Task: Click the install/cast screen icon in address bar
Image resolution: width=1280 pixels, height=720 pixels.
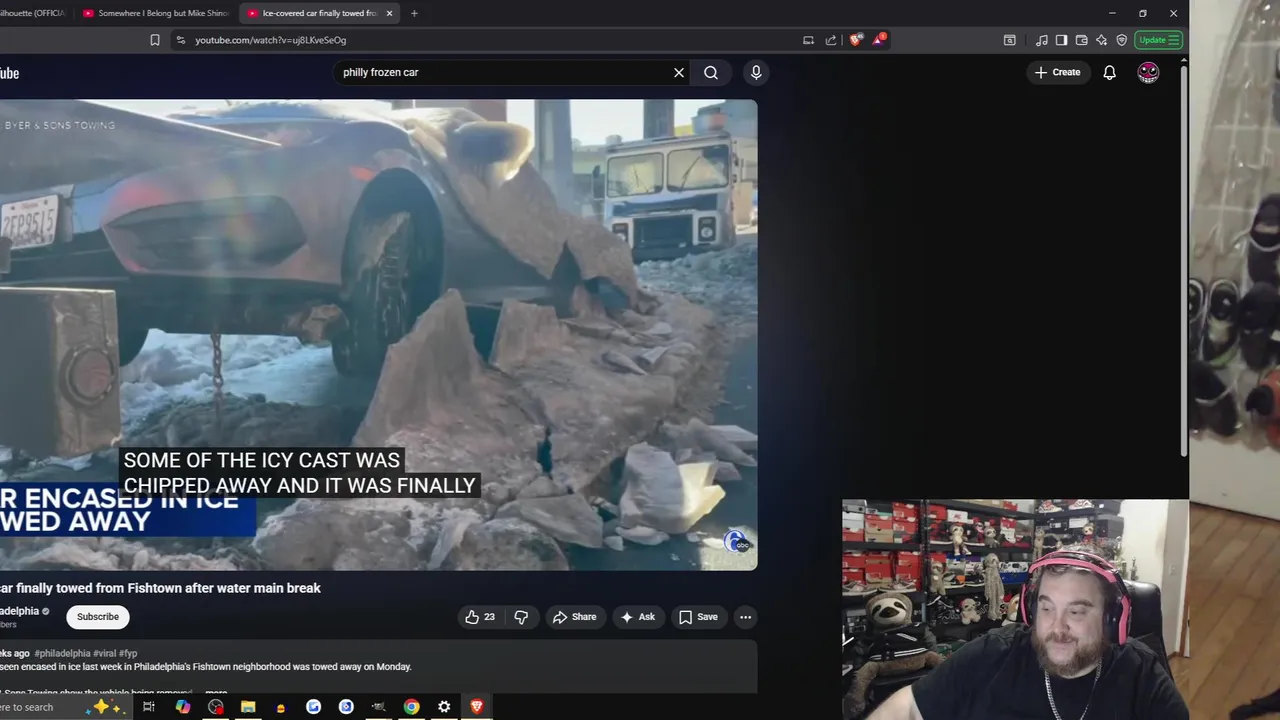Action: [x=808, y=40]
